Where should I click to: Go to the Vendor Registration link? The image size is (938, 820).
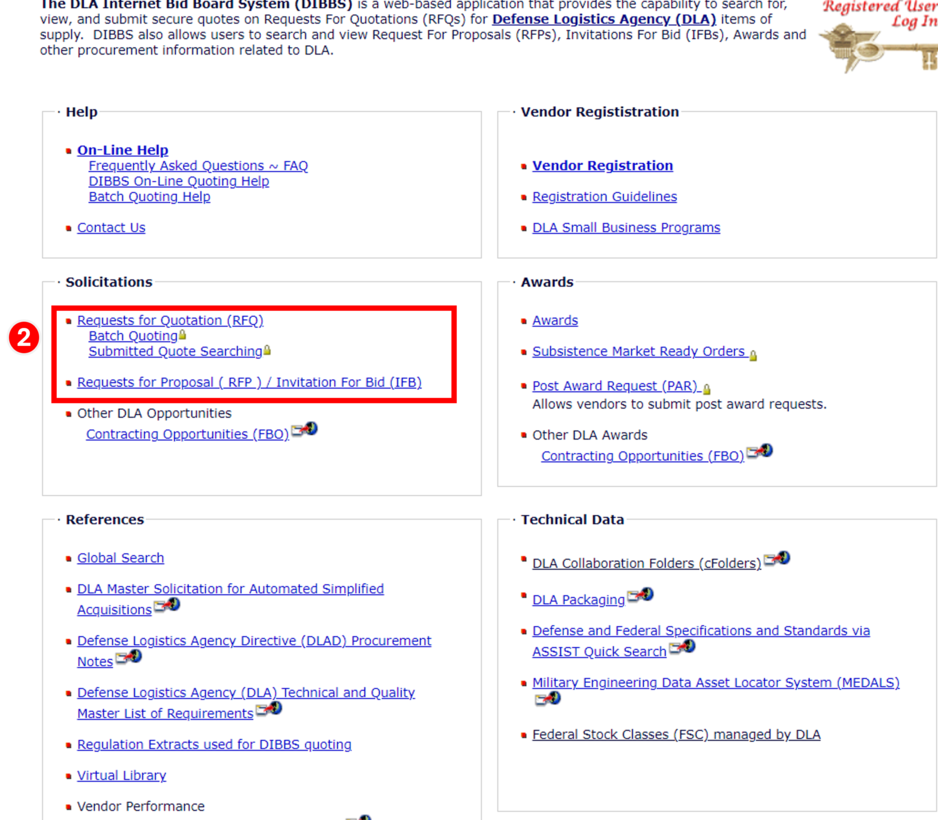[602, 166]
